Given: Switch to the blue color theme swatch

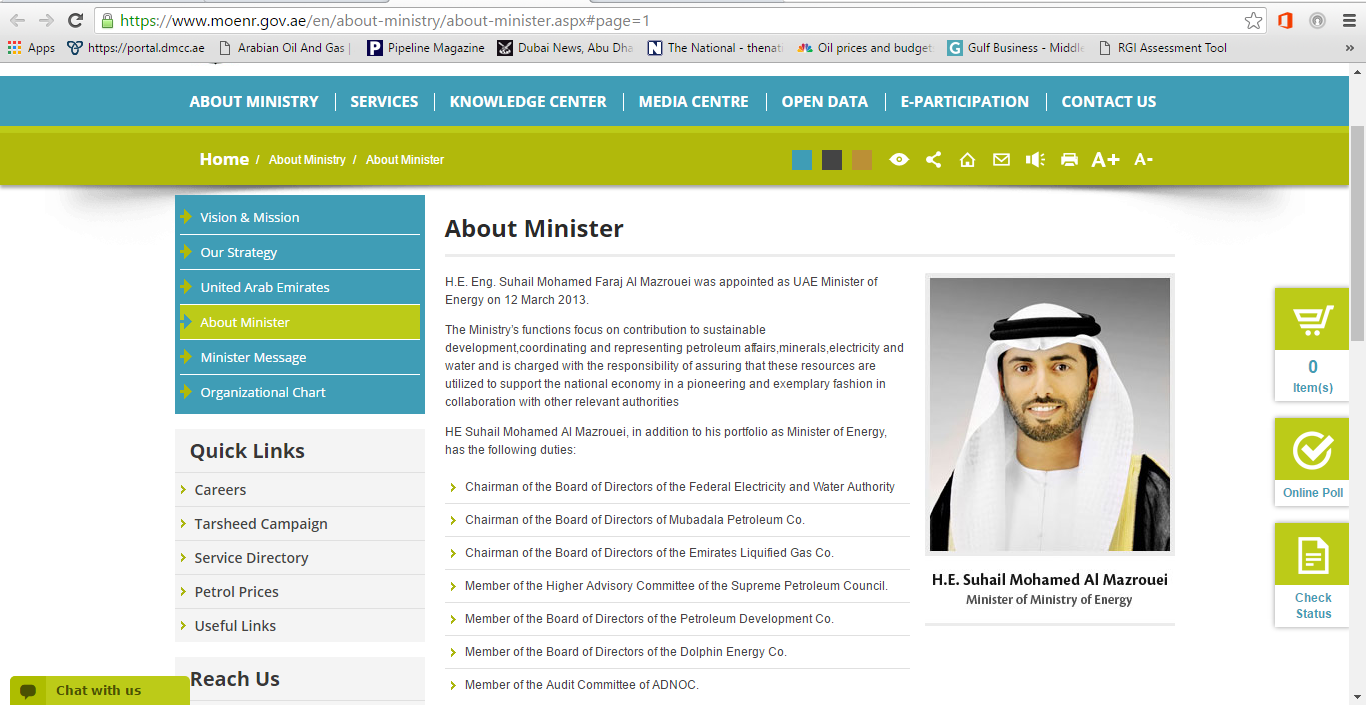Looking at the screenshot, I should click(802, 160).
